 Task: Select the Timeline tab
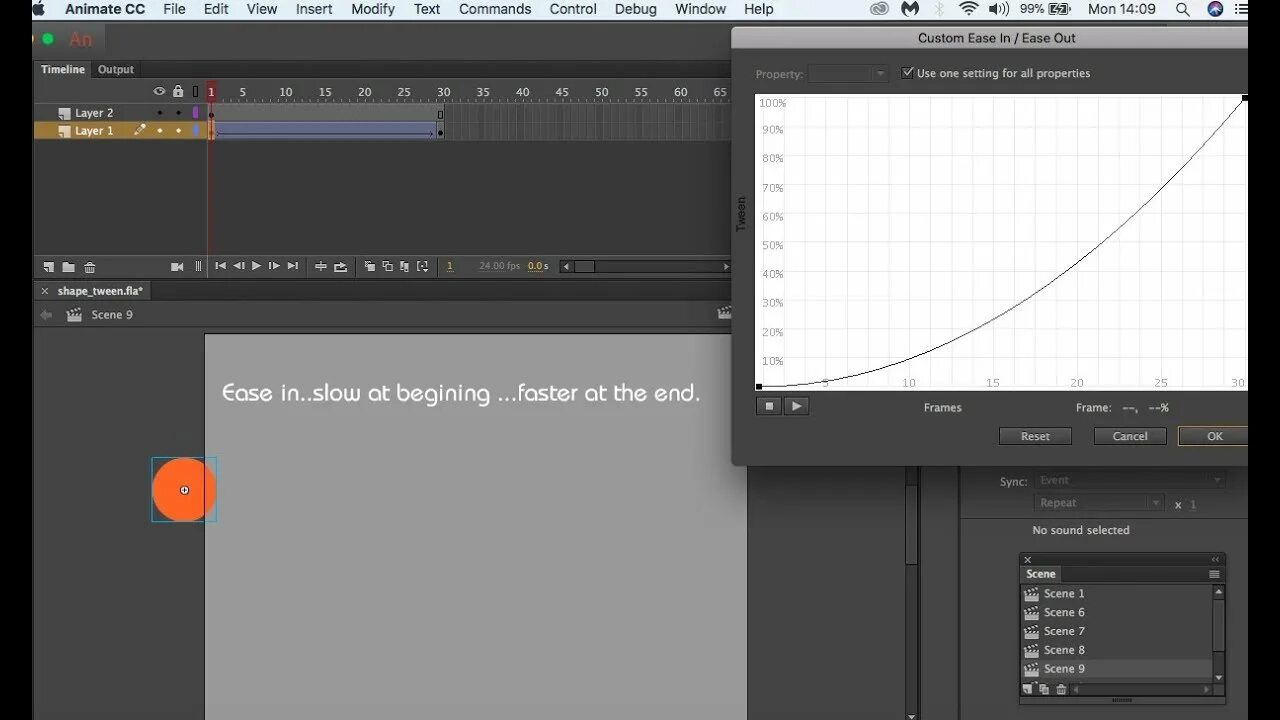62,70
